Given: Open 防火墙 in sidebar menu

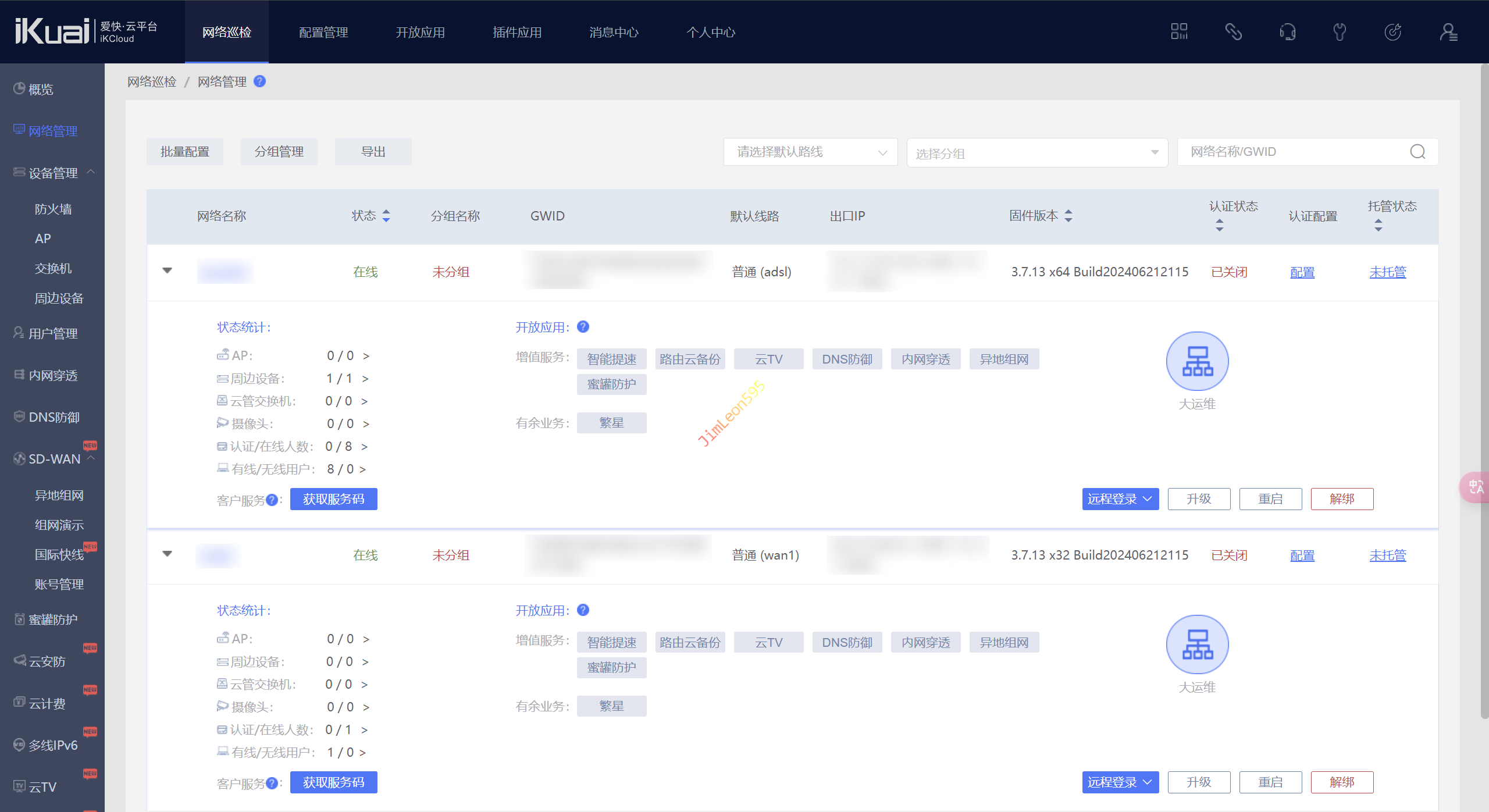Looking at the screenshot, I should pos(53,209).
